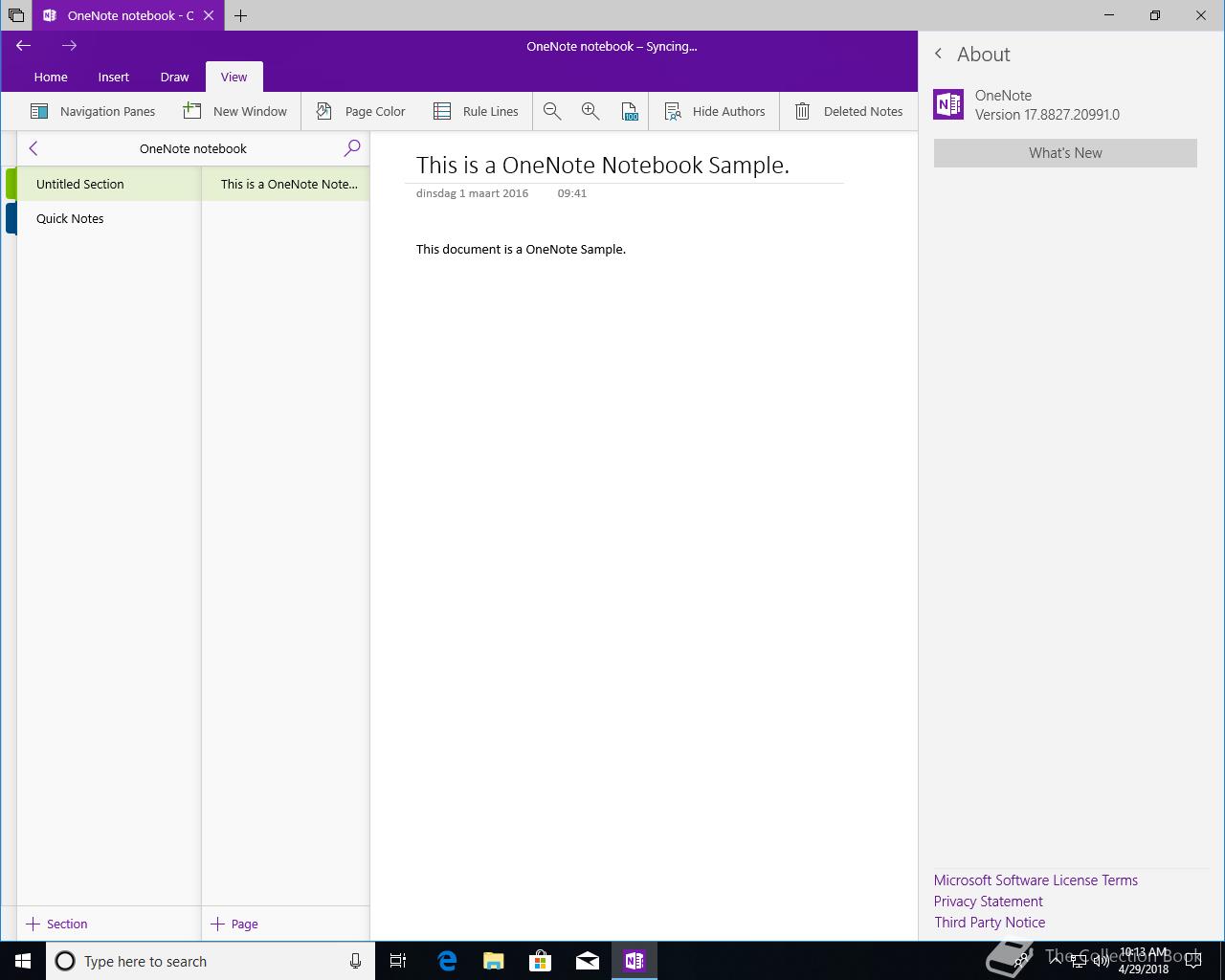Click the taskbar search box
Image resolution: width=1225 pixels, height=980 pixels.
(211, 961)
